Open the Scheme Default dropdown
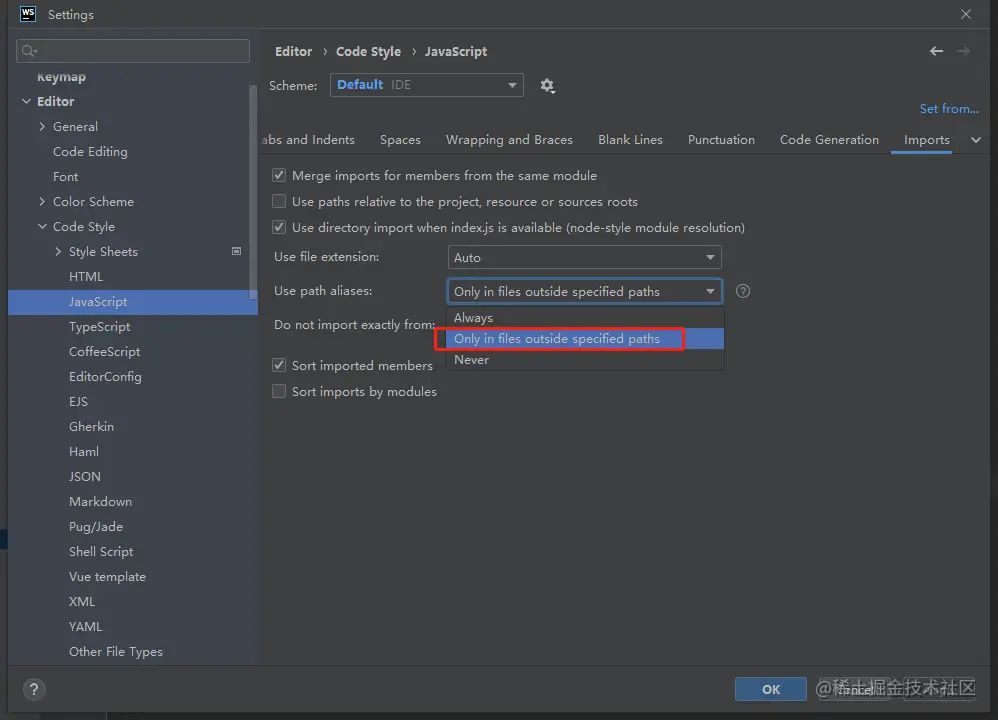The width and height of the screenshot is (998, 720). pos(427,86)
